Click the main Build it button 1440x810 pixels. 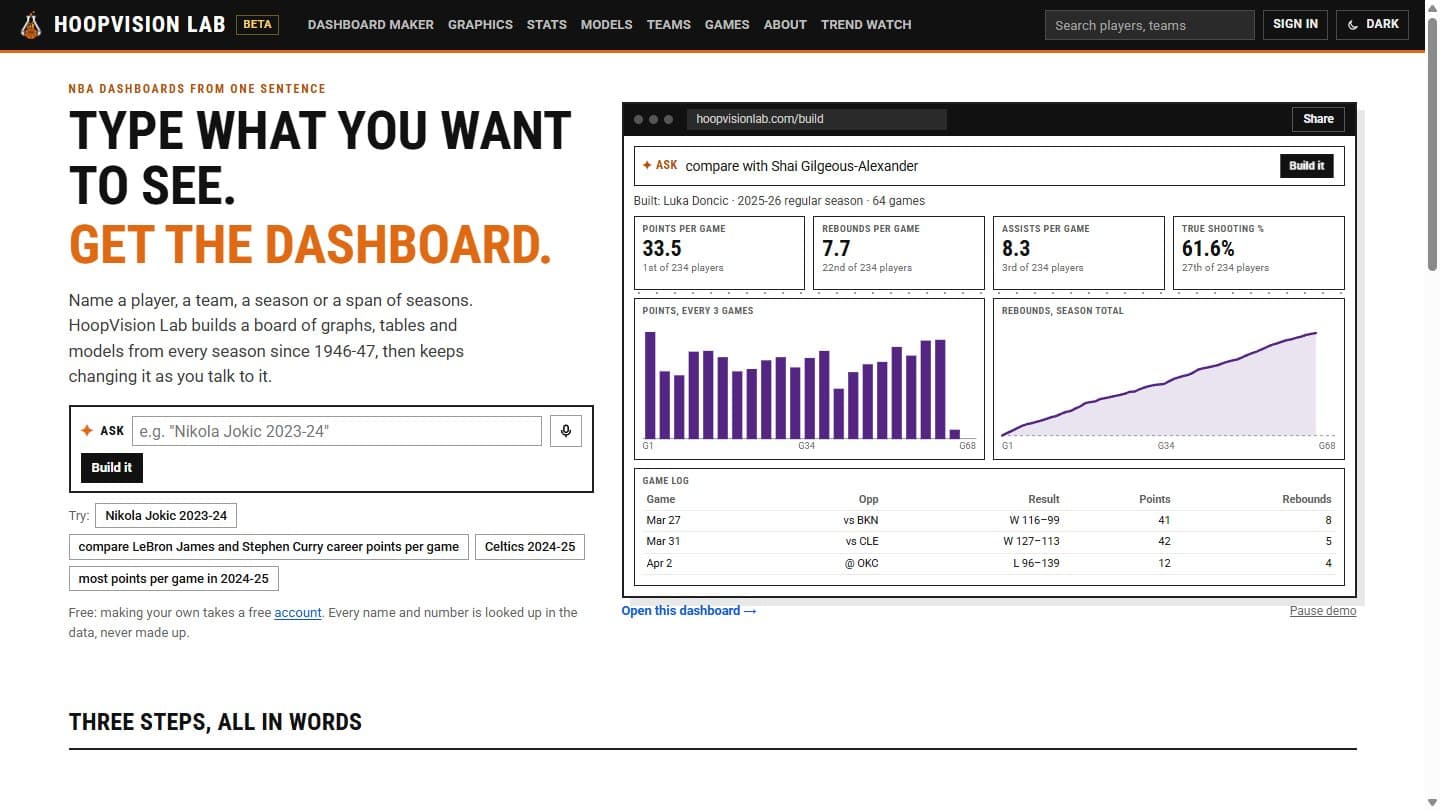(112, 467)
